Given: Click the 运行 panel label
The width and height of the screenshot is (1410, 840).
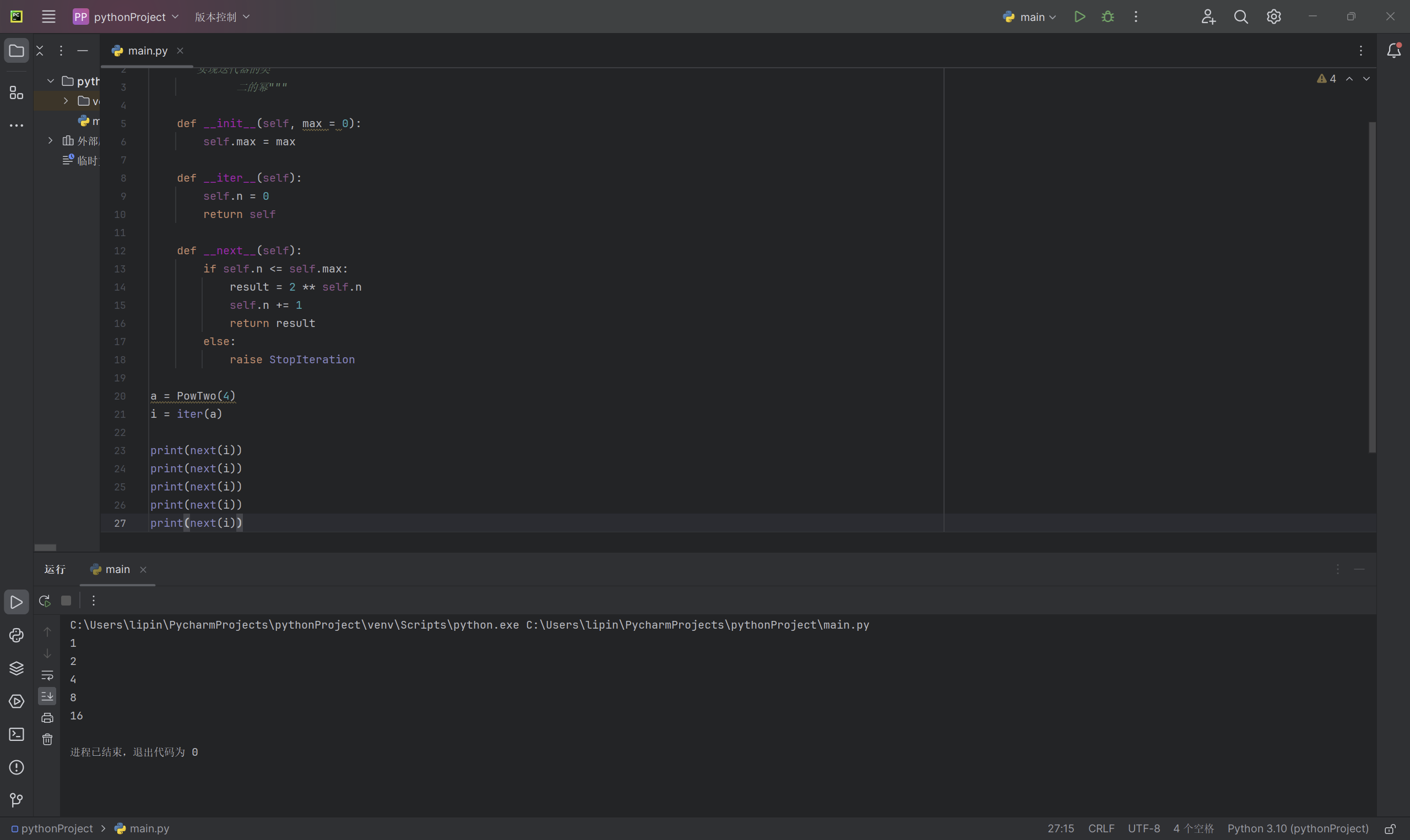Looking at the screenshot, I should pos(55,569).
